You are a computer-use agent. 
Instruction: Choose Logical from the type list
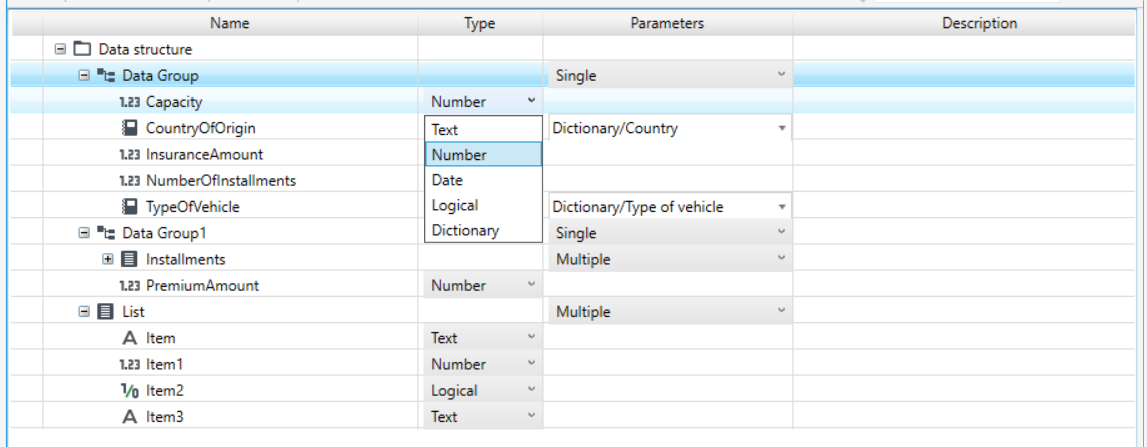pos(484,206)
